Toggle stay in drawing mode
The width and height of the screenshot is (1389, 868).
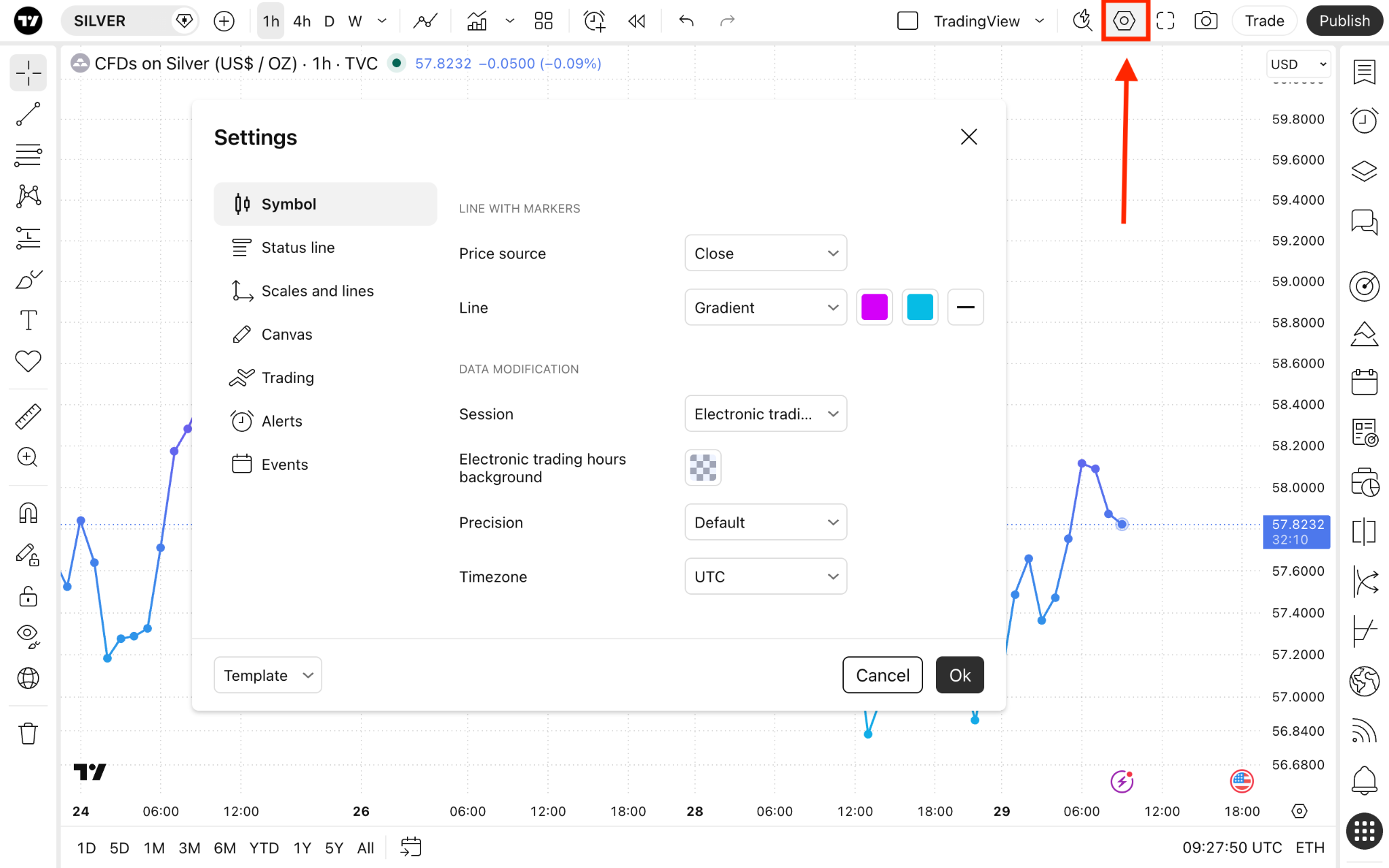[28, 555]
